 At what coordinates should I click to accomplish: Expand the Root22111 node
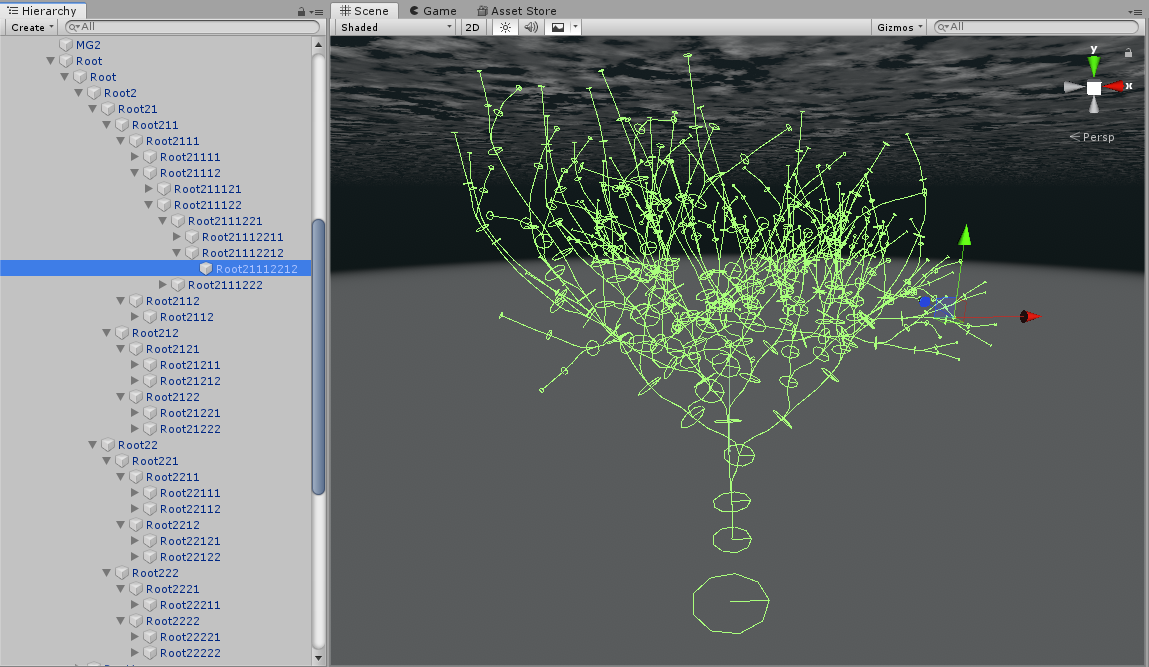(x=135, y=493)
